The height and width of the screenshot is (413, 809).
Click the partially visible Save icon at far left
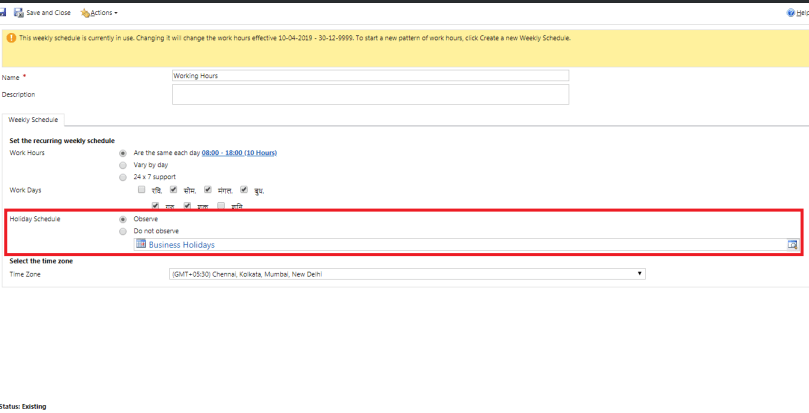[x=3, y=12]
